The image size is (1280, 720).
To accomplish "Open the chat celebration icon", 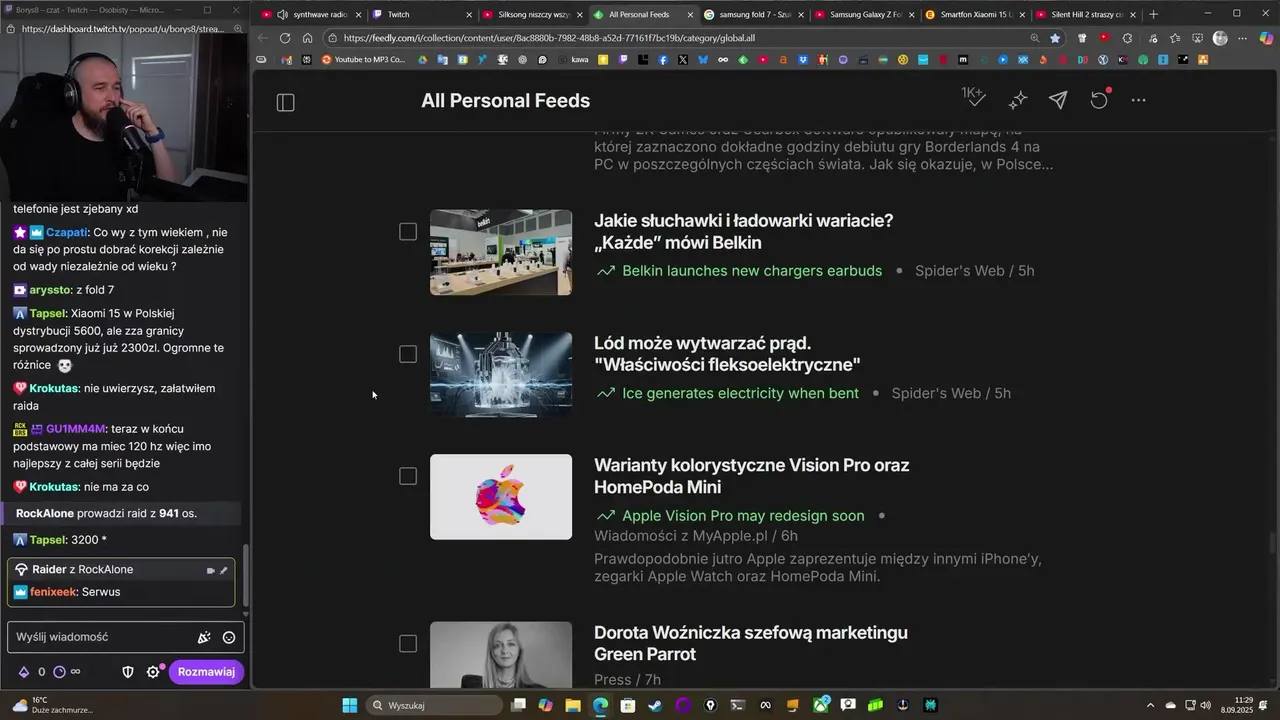I will [x=204, y=637].
